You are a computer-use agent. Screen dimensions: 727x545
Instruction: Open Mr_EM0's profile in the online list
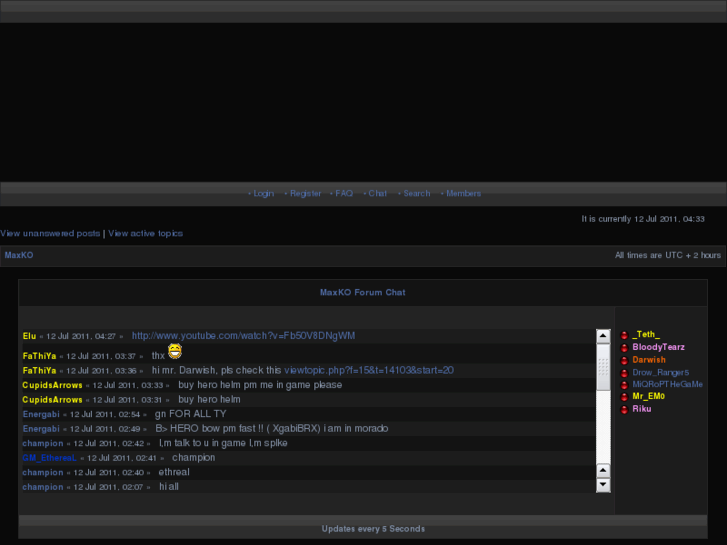pyautogui.click(x=649, y=397)
